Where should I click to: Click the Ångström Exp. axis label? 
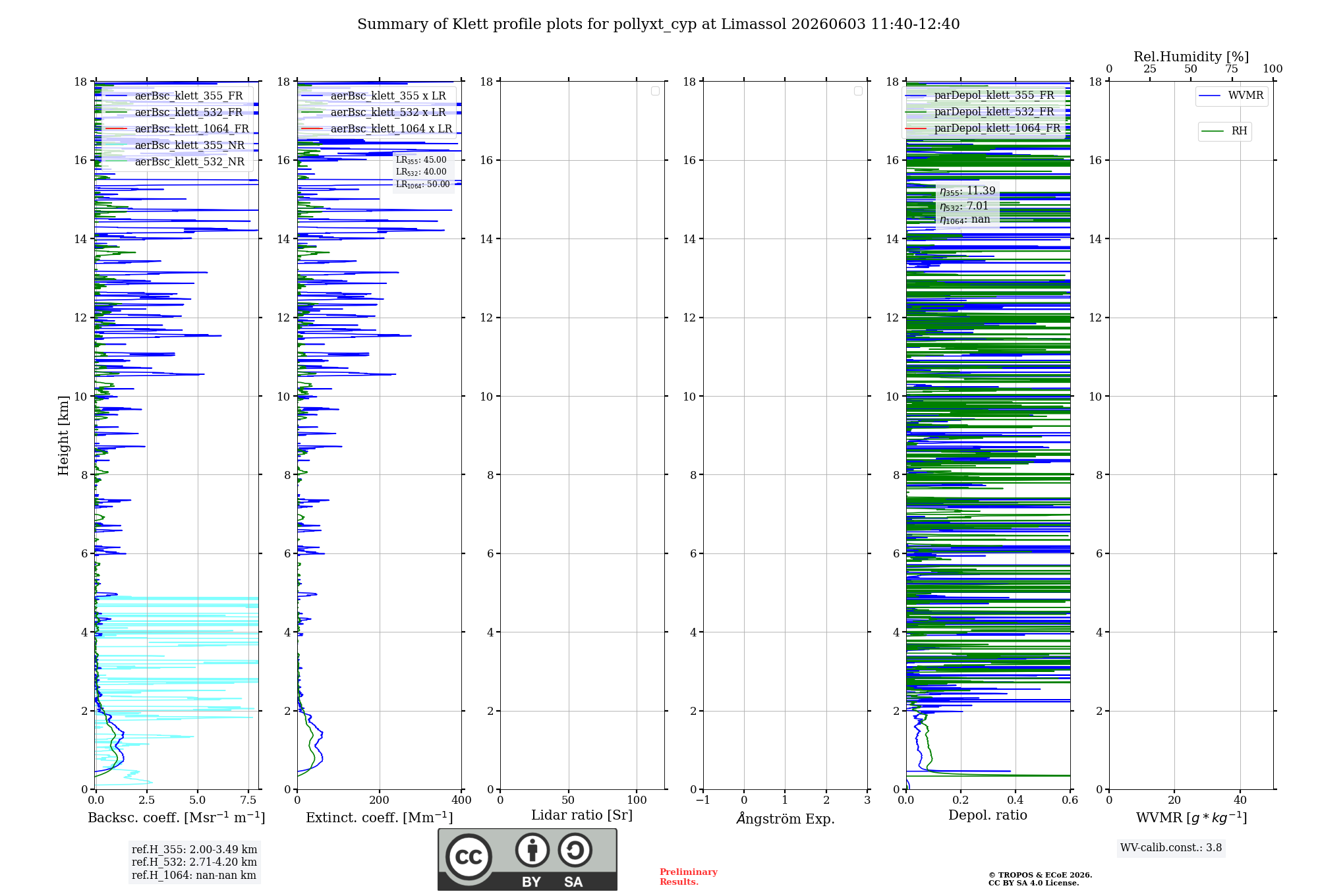[785, 818]
